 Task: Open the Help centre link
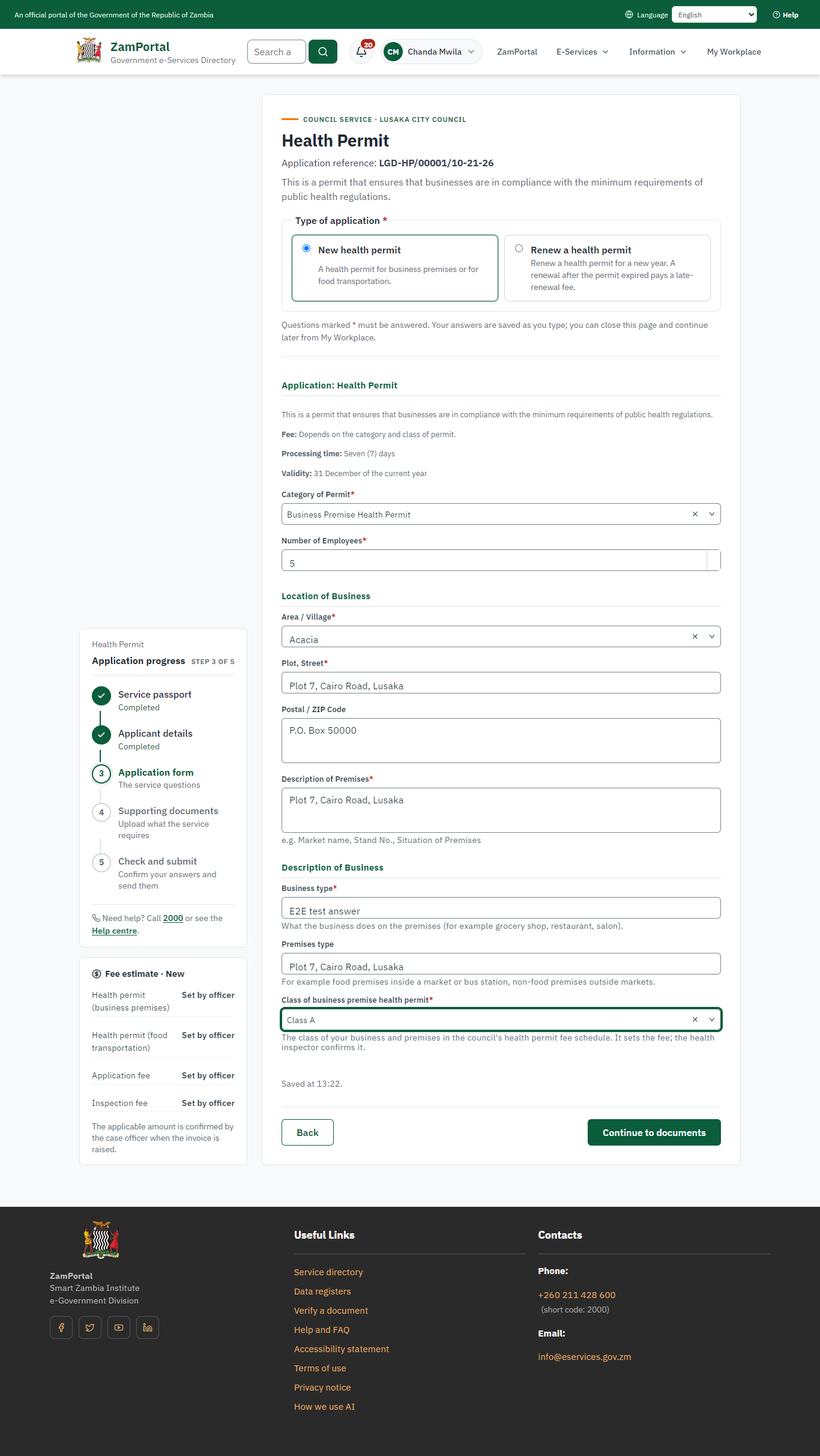[x=115, y=931]
